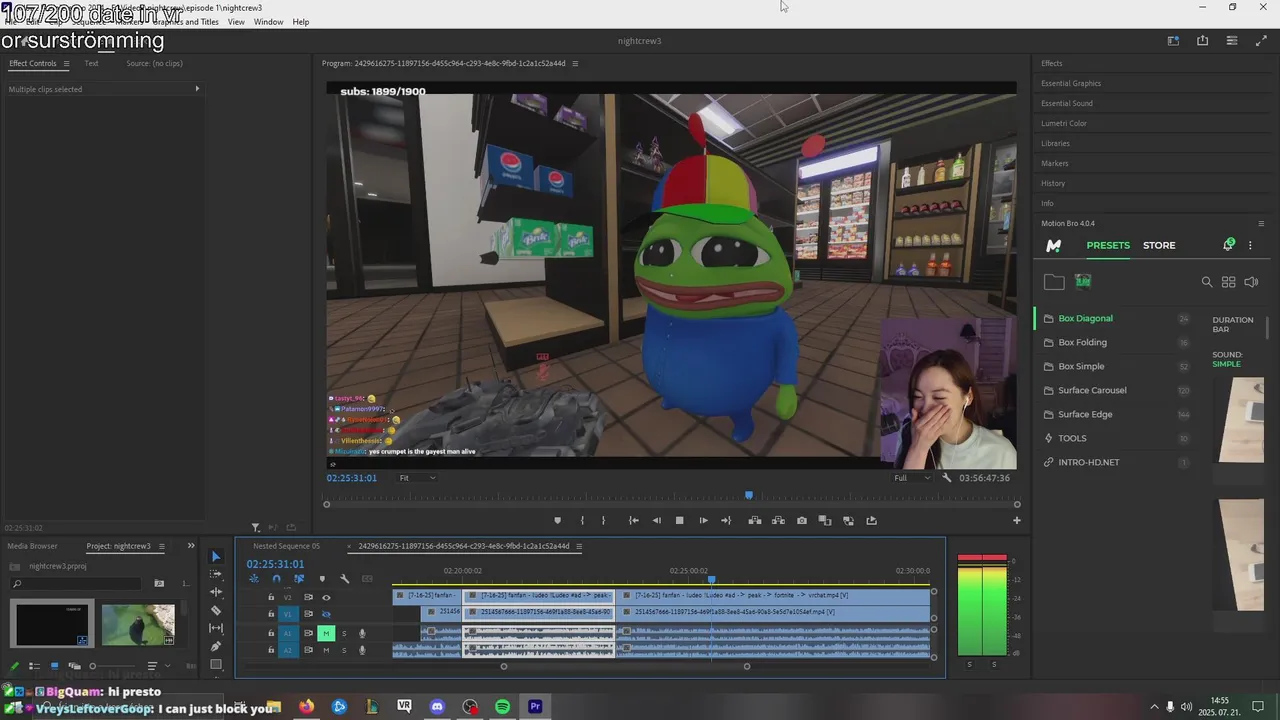
Task: Step back one frame
Action: tap(656, 520)
